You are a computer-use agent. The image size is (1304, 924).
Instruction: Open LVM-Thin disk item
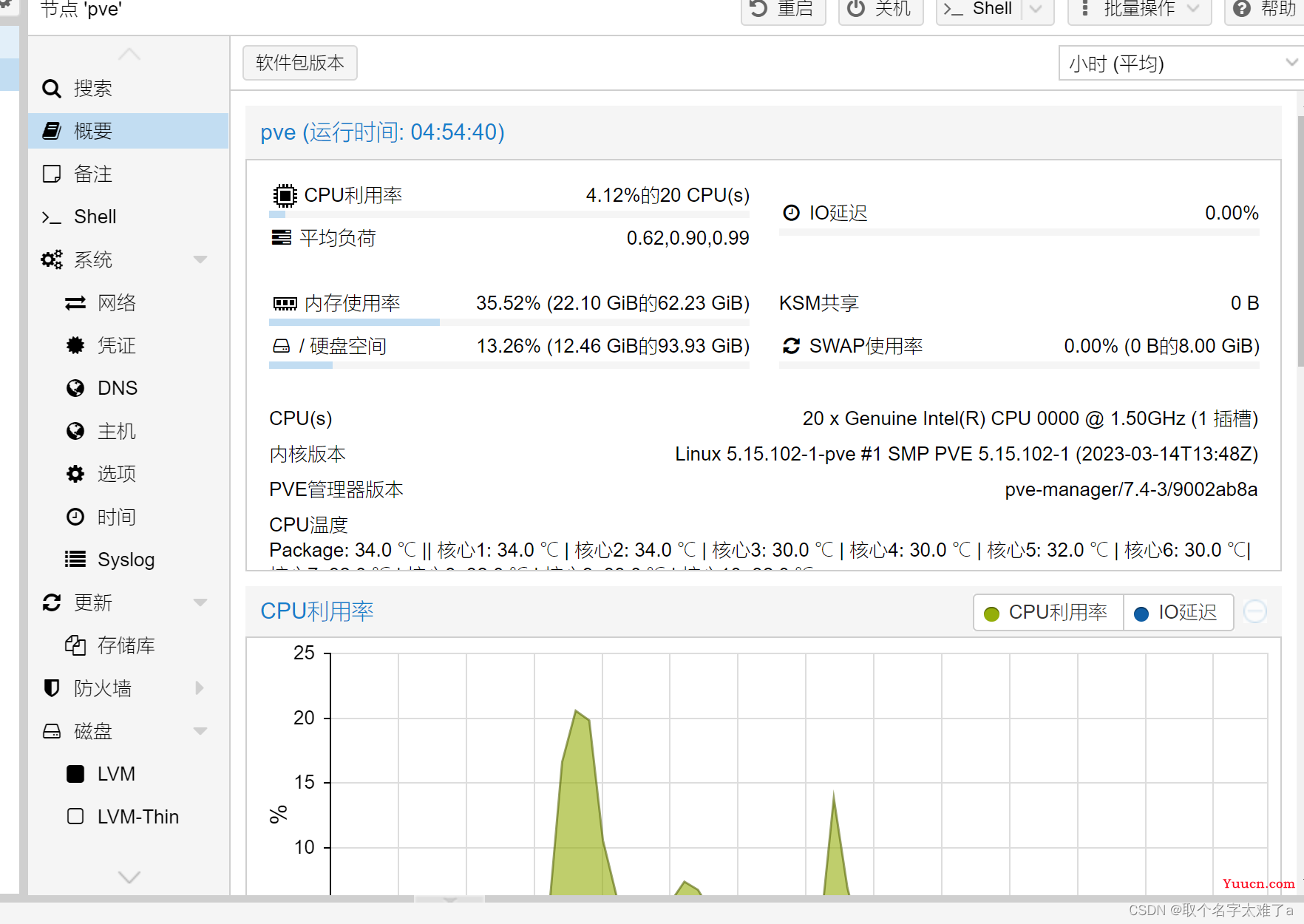129,817
